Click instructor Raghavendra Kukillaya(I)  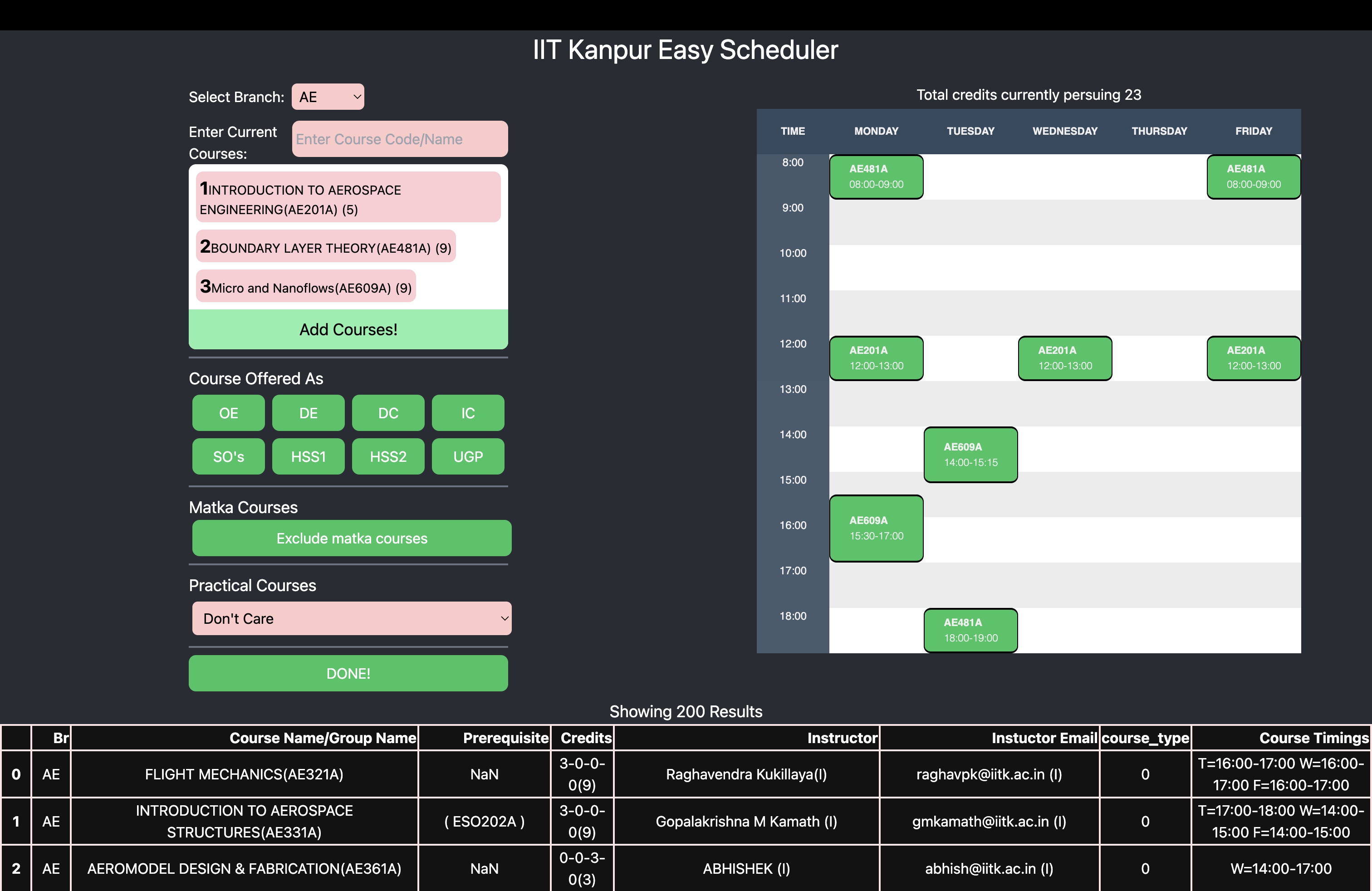747,774
